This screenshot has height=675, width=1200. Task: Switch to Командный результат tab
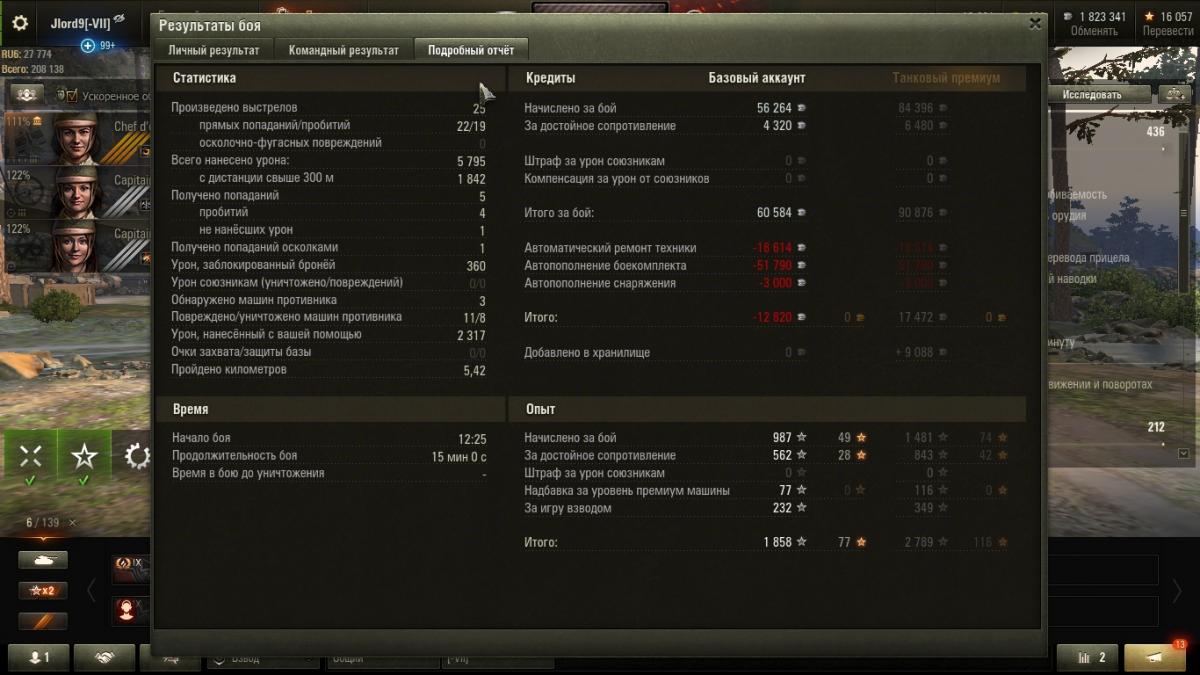pos(343,50)
